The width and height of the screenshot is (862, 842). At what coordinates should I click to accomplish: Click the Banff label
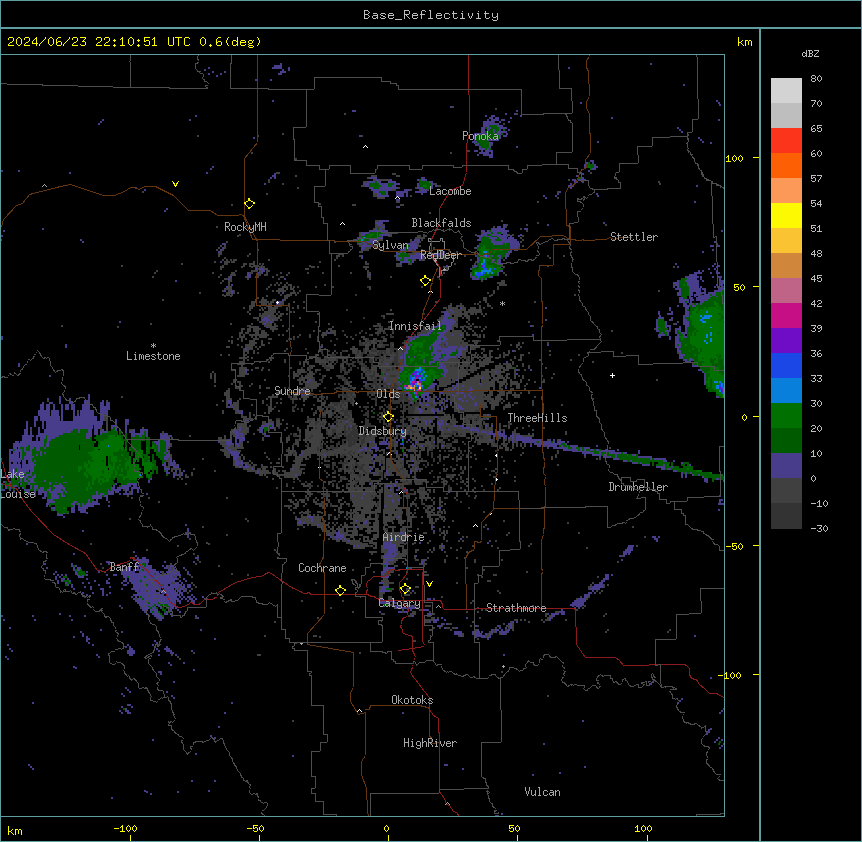coord(124,567)
